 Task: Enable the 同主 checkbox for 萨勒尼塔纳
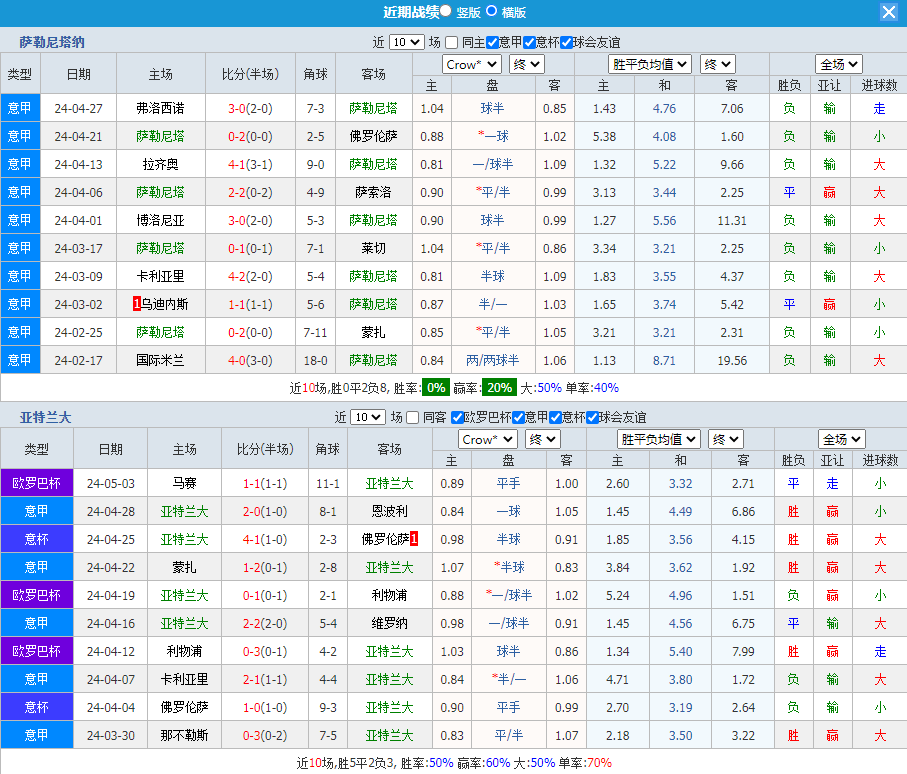[x=452, y=42]
